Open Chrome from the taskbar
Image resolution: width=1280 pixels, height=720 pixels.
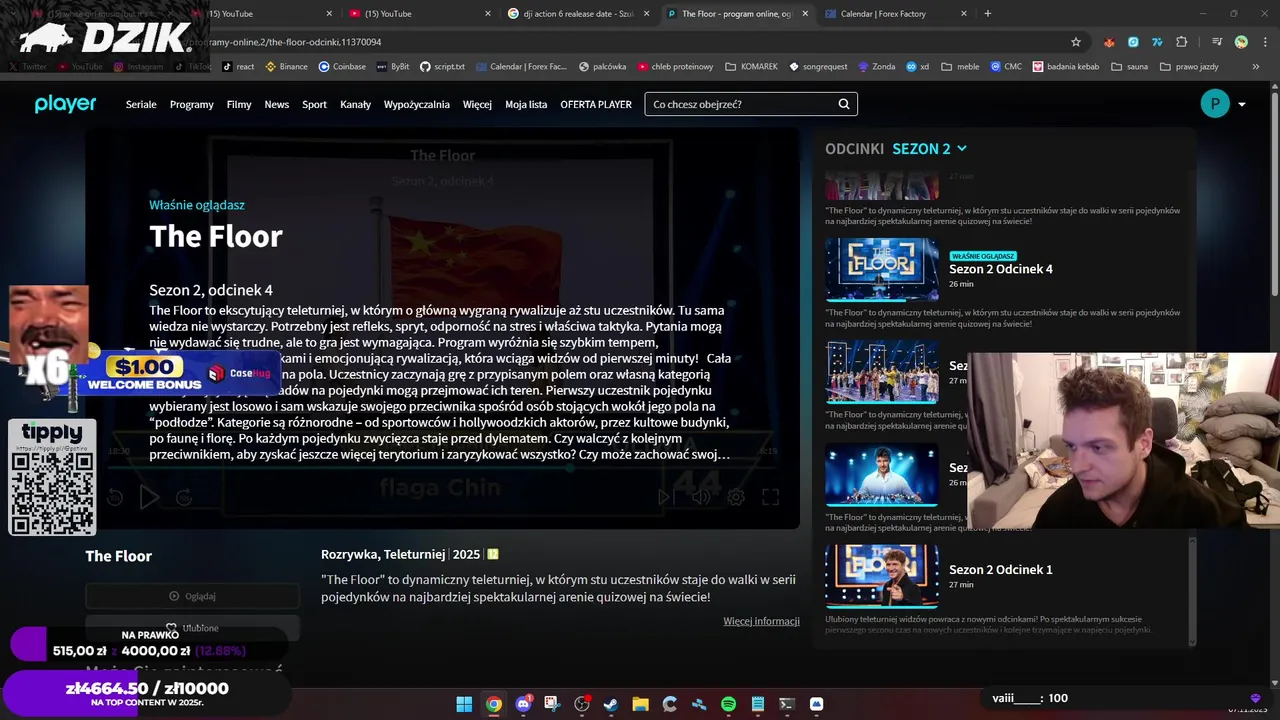click(x=494, y=704)
